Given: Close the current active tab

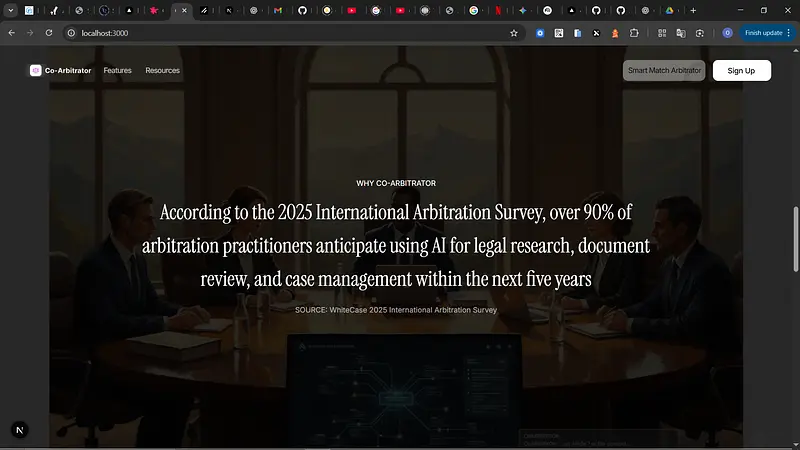Looking at the screenshot, I should click(x=184, y=10).
